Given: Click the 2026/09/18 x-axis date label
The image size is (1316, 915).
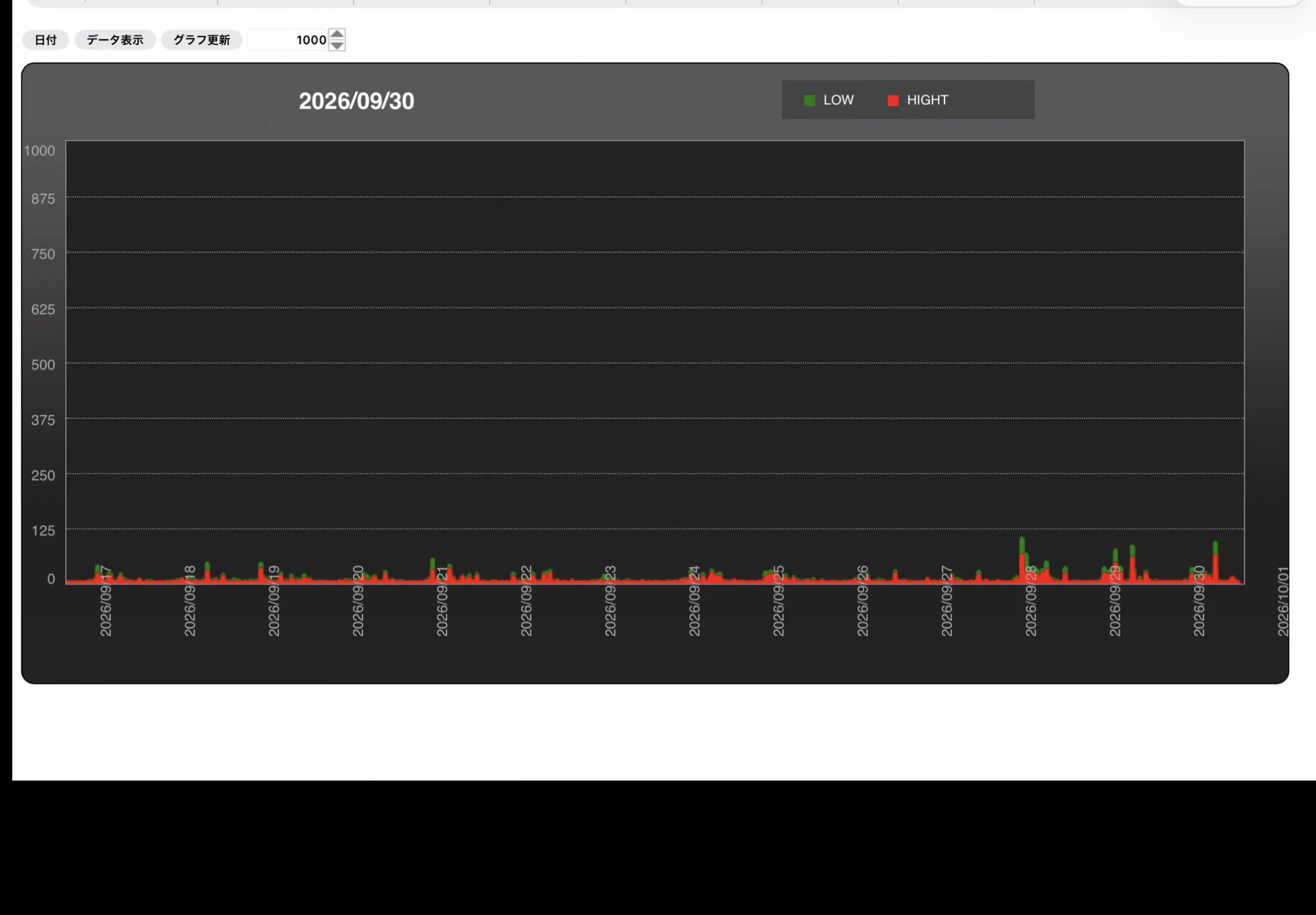Looking at the screenshot, I should (190, 601).
